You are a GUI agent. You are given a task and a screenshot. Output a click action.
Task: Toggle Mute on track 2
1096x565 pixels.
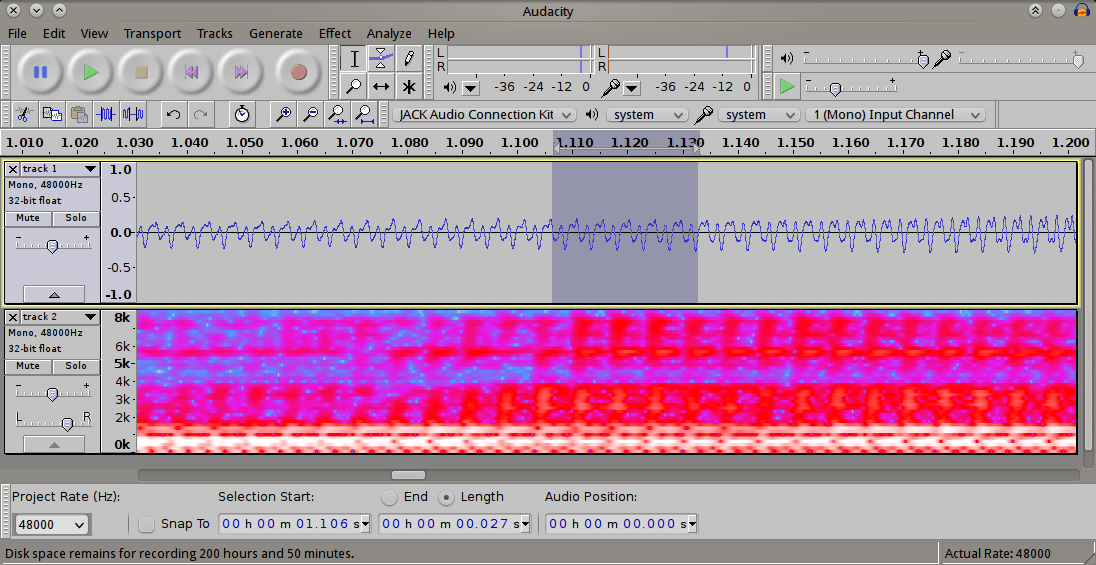(x=28, y=366)
